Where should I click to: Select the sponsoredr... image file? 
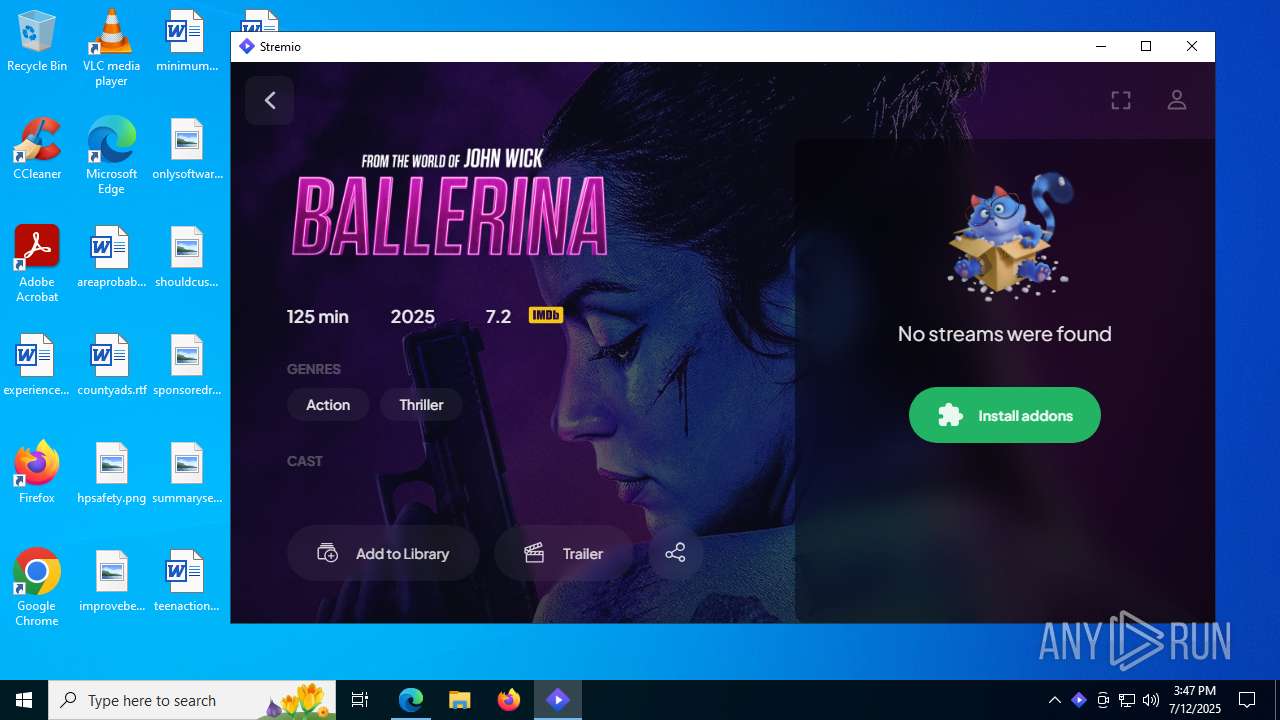click(x=187, y=365)
